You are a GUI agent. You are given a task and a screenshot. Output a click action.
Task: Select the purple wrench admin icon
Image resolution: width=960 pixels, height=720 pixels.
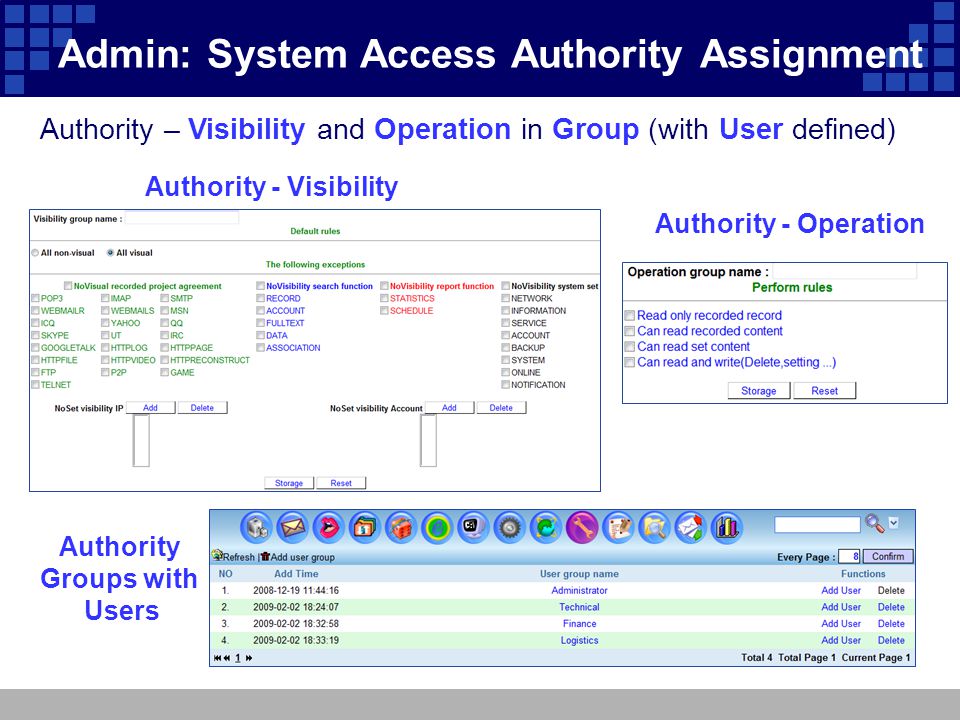tap(582, 527)
